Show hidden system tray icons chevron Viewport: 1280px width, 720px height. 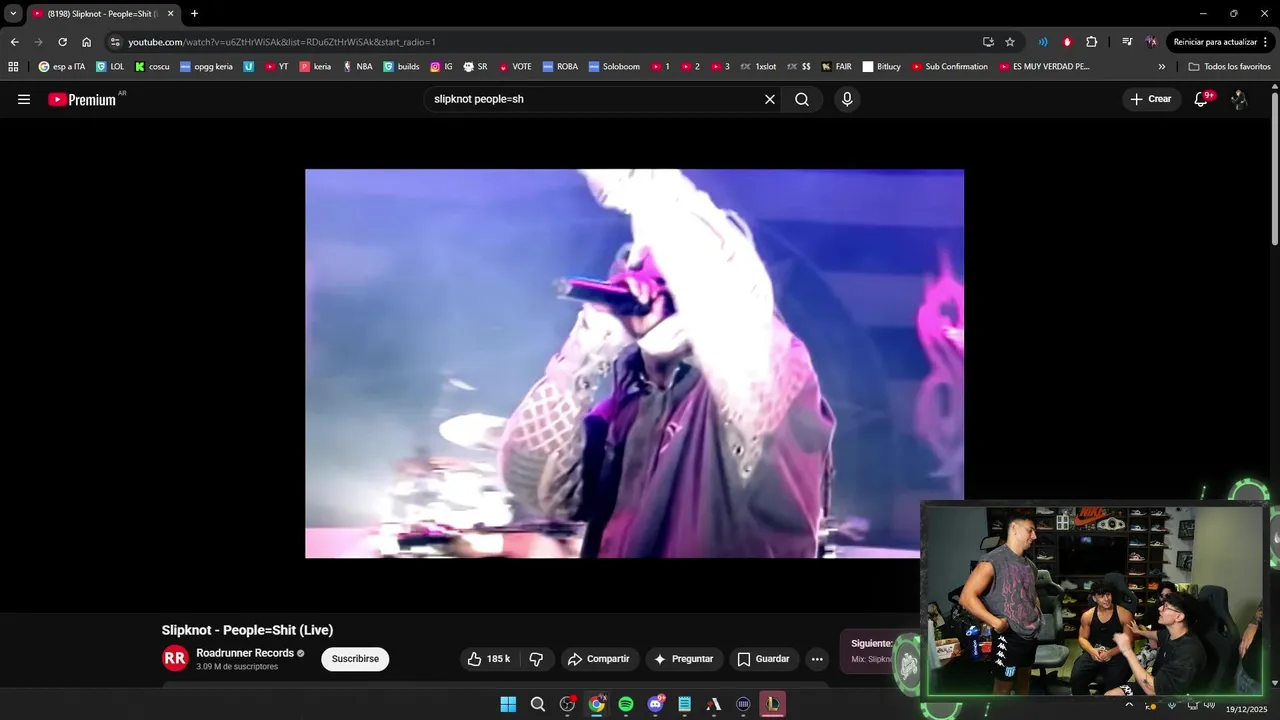pos(1129,705)
